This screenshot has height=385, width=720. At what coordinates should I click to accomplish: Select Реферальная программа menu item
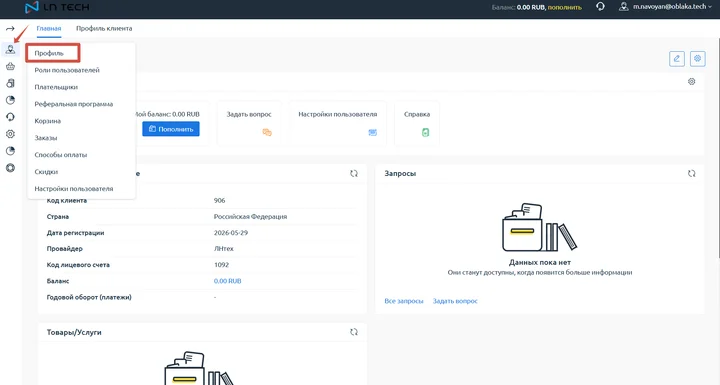tap(73, 104)
